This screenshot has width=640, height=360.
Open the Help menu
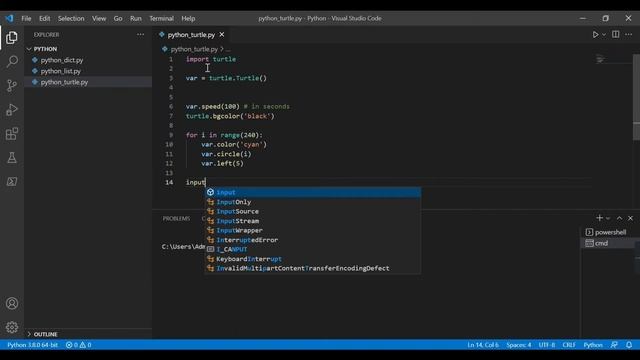188,18
